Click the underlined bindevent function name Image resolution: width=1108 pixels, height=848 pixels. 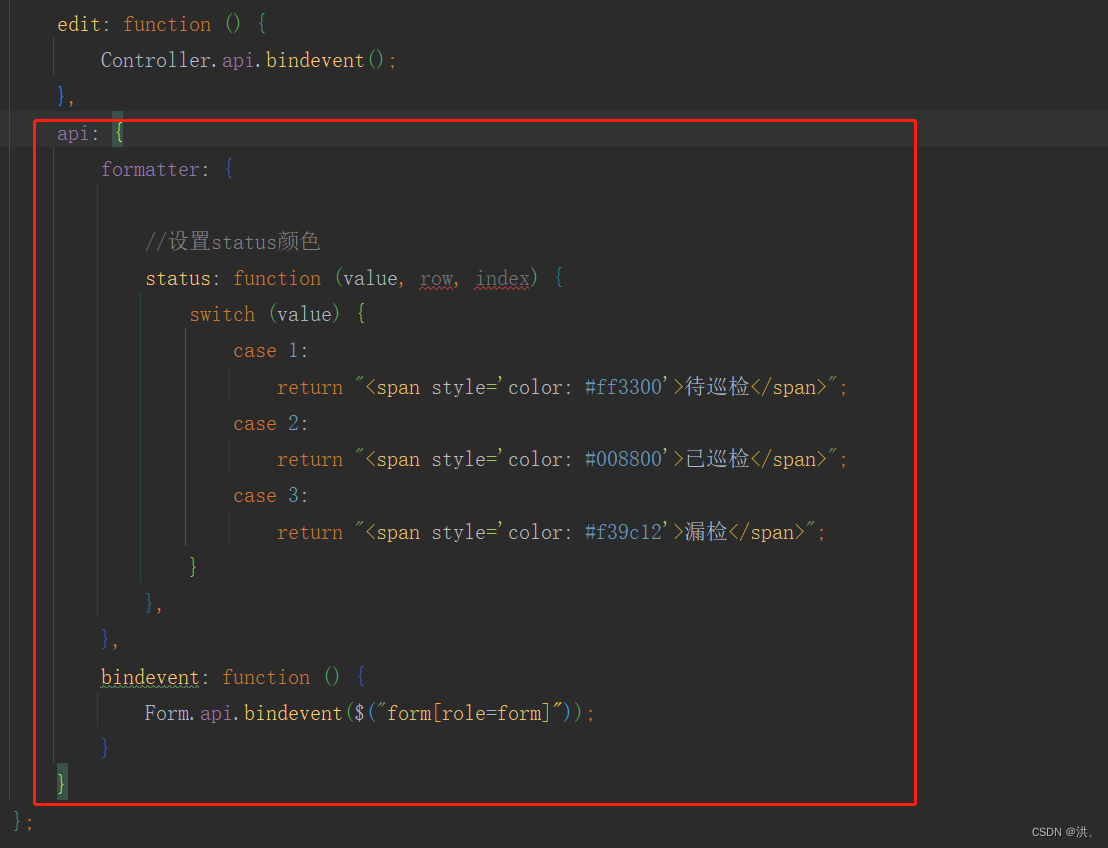(150, 677)
